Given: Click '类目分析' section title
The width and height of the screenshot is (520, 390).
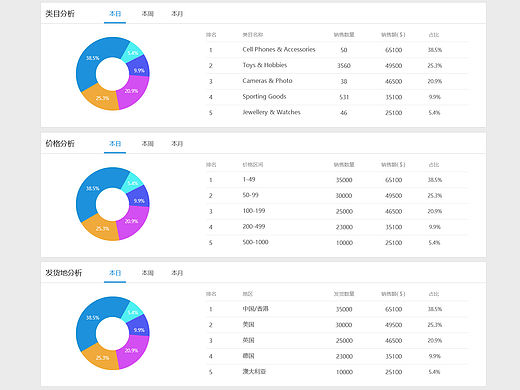Looking at the screenshot, I should pyautogui.click(x=60, y=14).
